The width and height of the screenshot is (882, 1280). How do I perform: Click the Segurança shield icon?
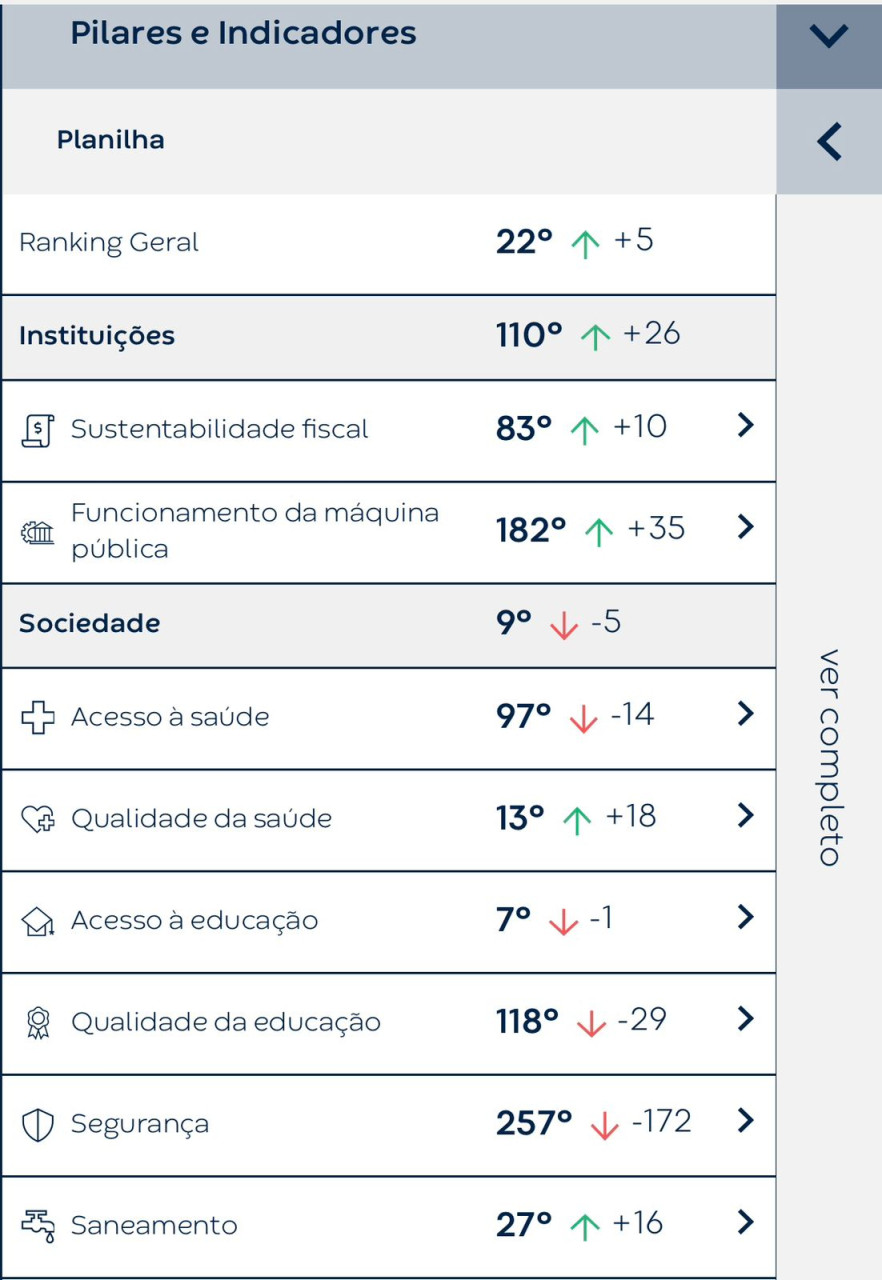pyautogui.click(x=38, y=1124)
